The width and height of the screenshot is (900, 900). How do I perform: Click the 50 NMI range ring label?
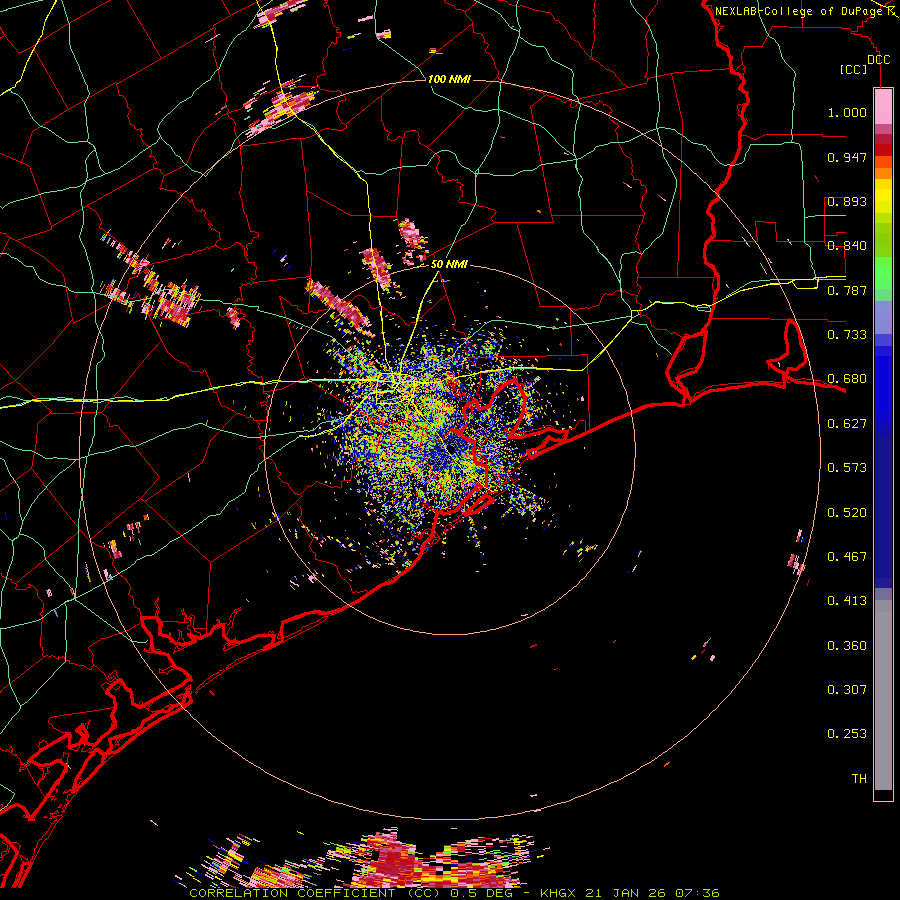pyautogui.click(x=449, y=265)
